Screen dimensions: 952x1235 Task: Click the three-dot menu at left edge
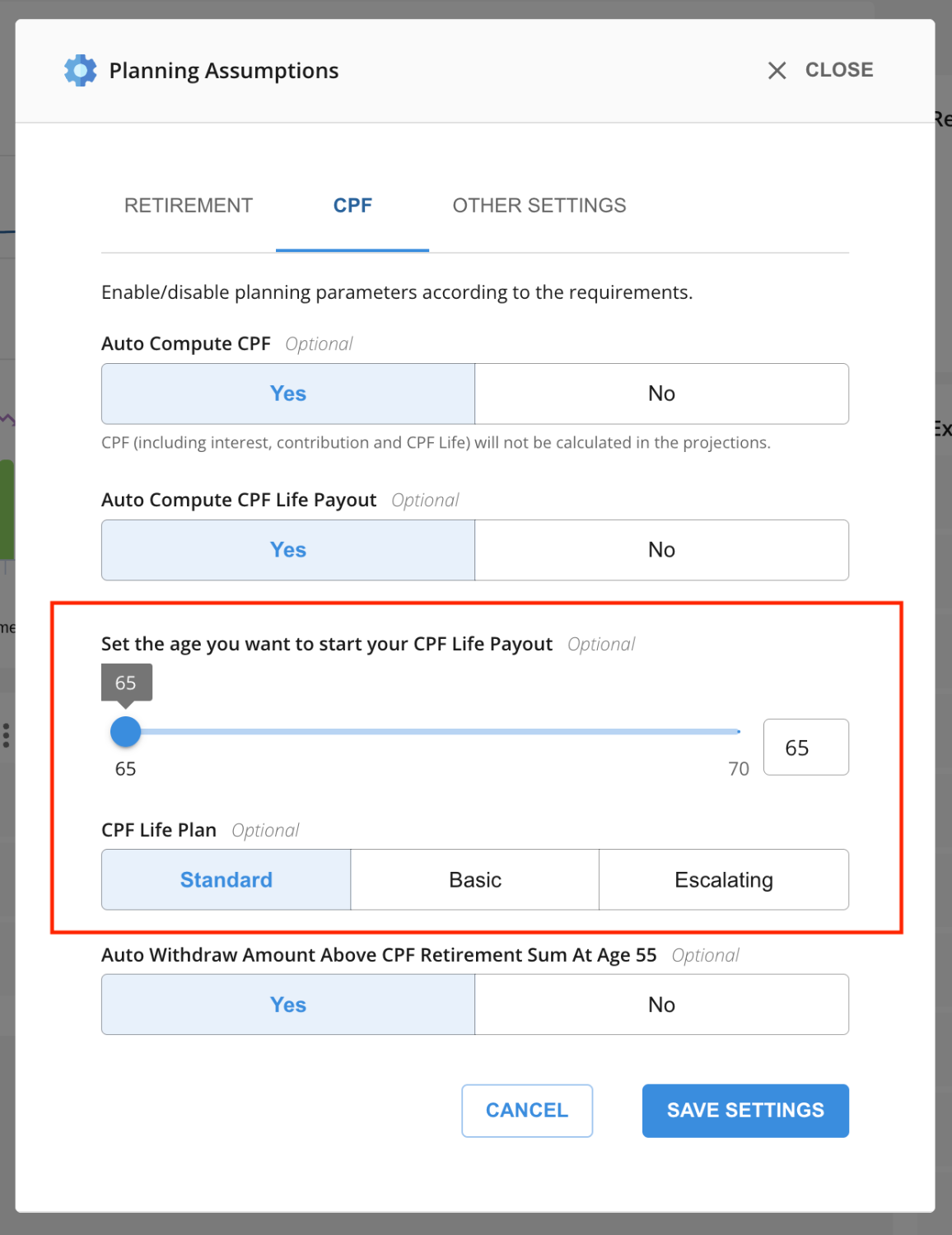pyautogui.click(x=7, y=734)
